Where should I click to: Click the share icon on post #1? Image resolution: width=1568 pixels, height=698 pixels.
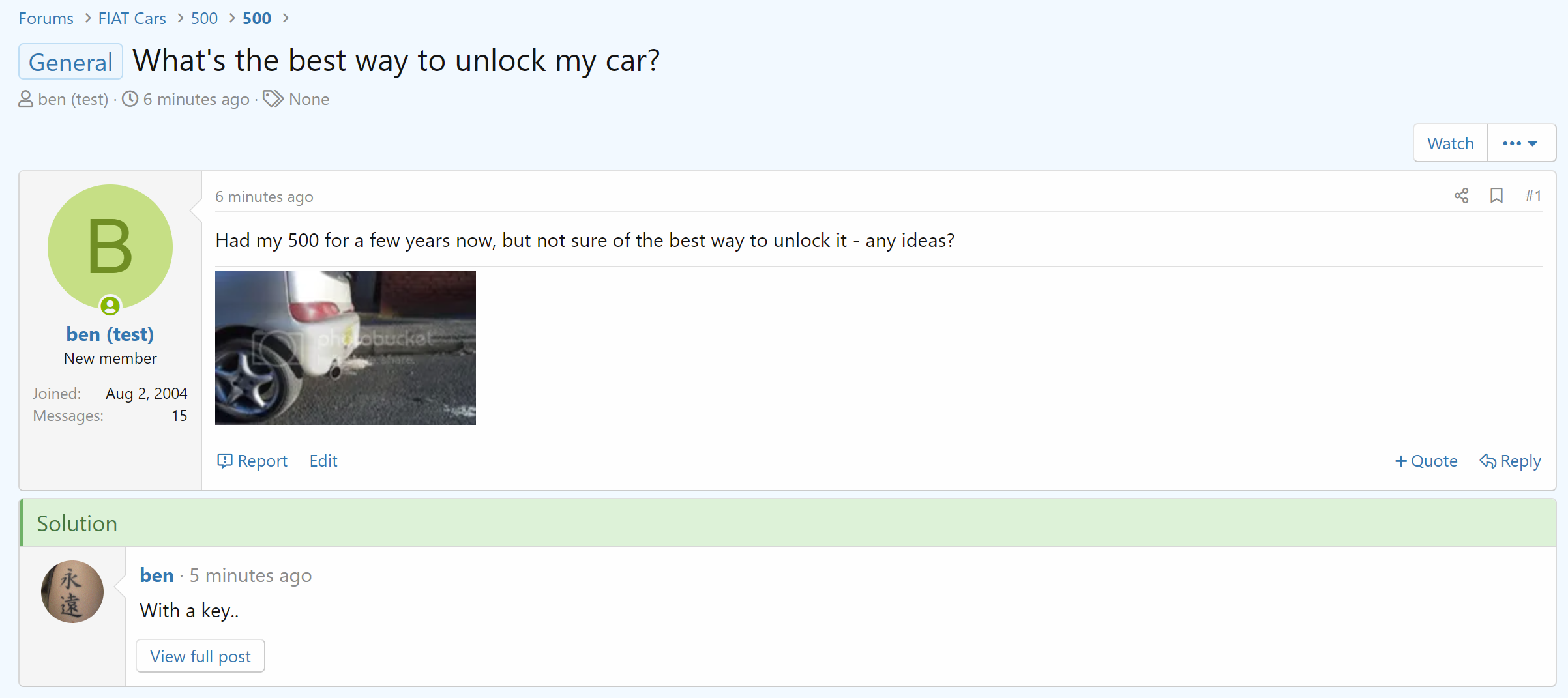coord(1461,196)
